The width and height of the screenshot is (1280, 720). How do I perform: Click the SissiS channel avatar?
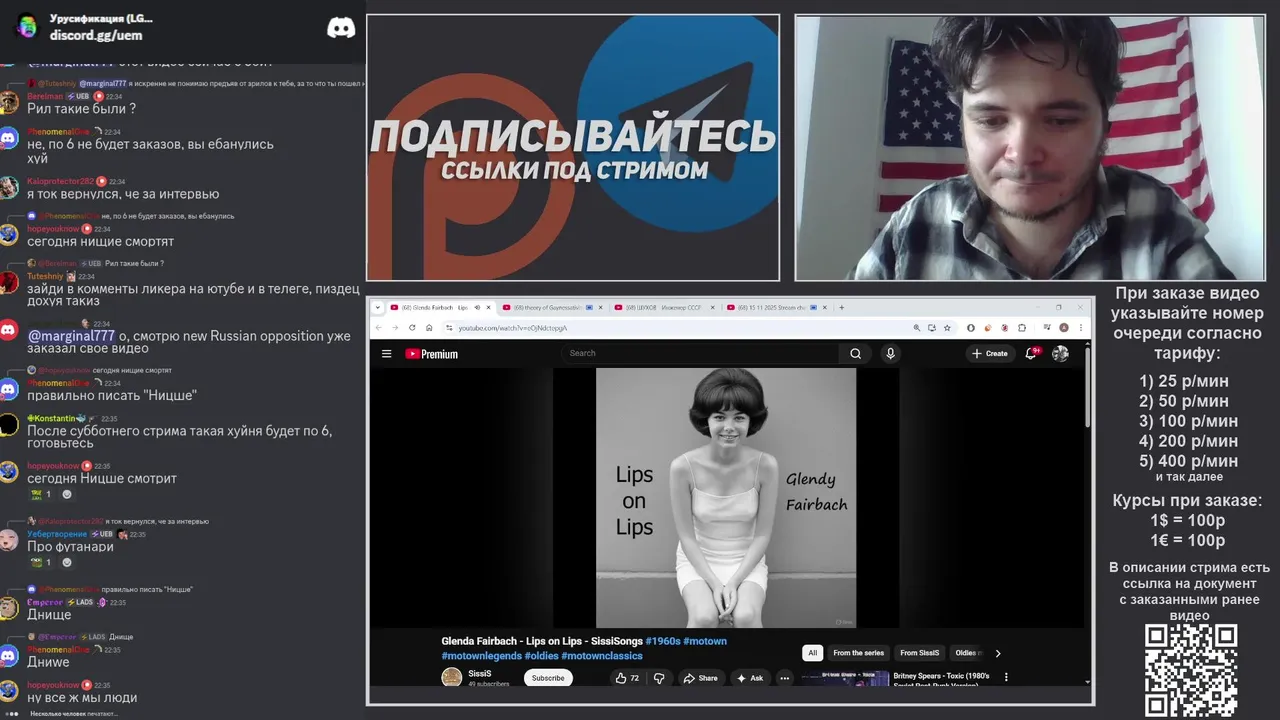coord(452,677)
